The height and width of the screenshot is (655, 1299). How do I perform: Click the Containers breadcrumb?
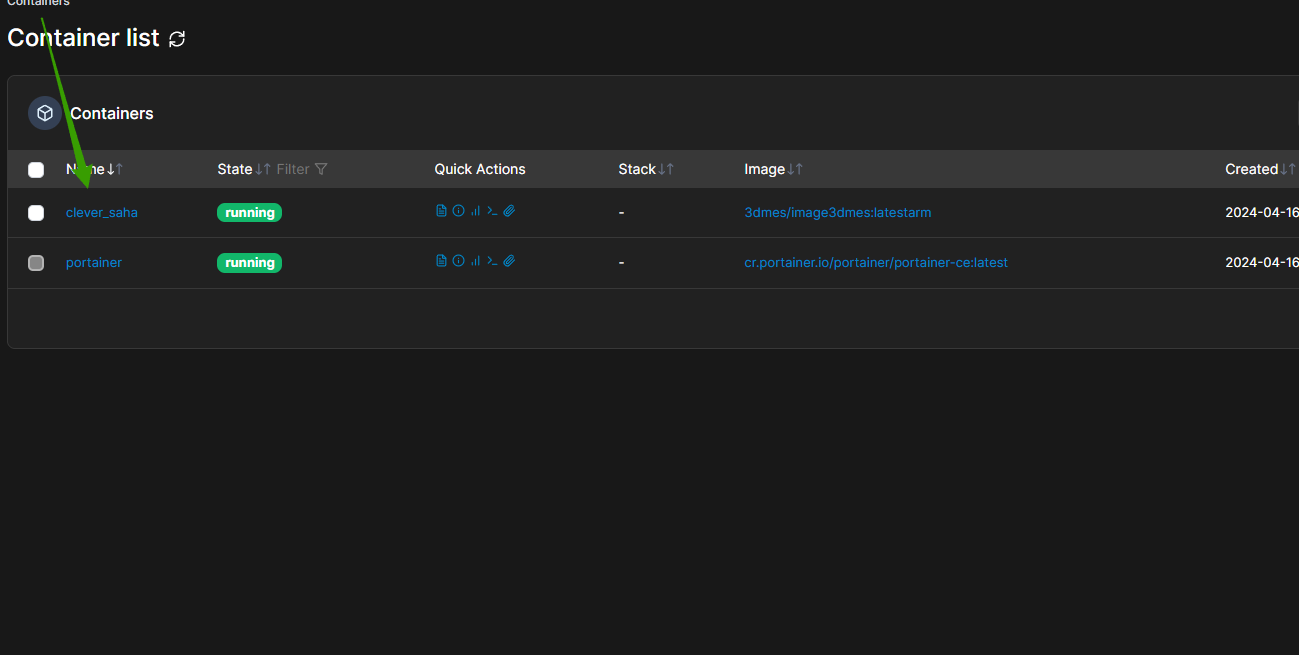[38, 3]
